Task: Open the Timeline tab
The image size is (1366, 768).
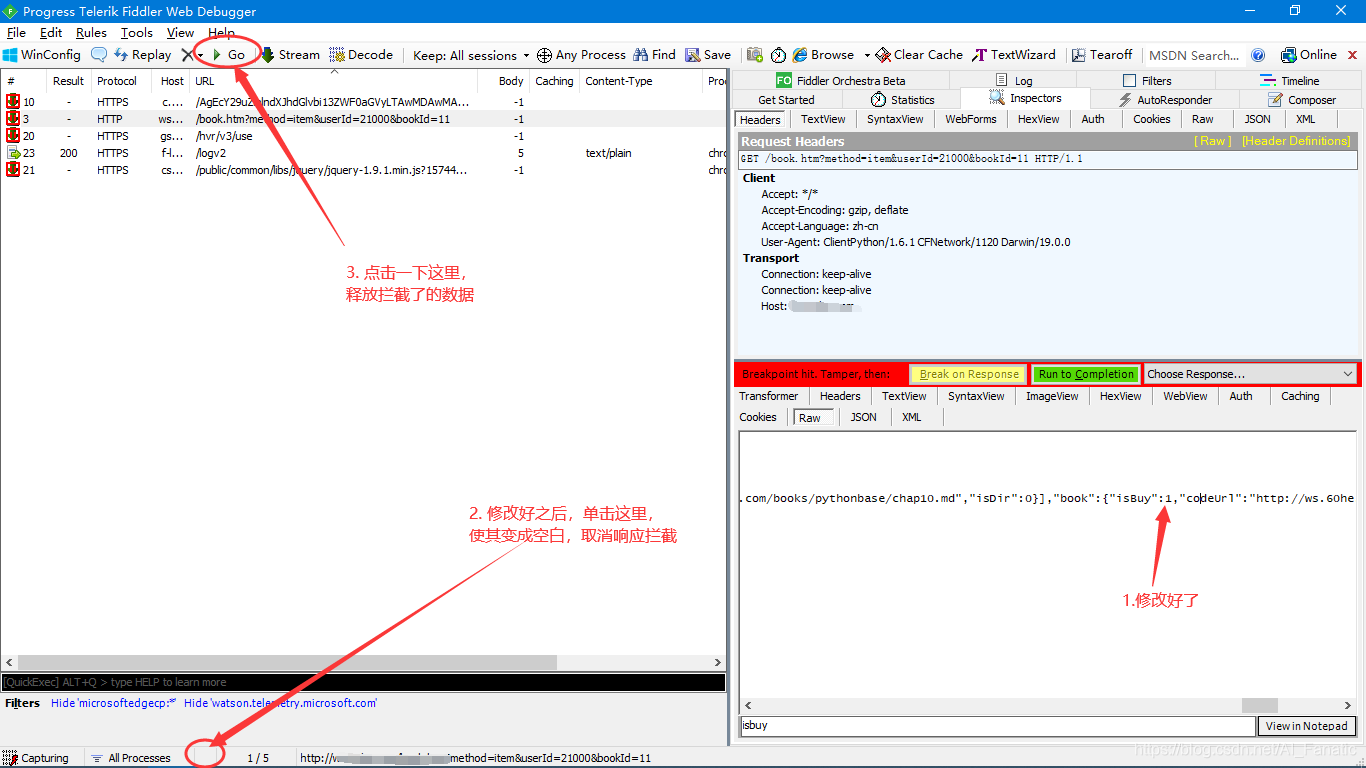Action: coord(1289,80)
